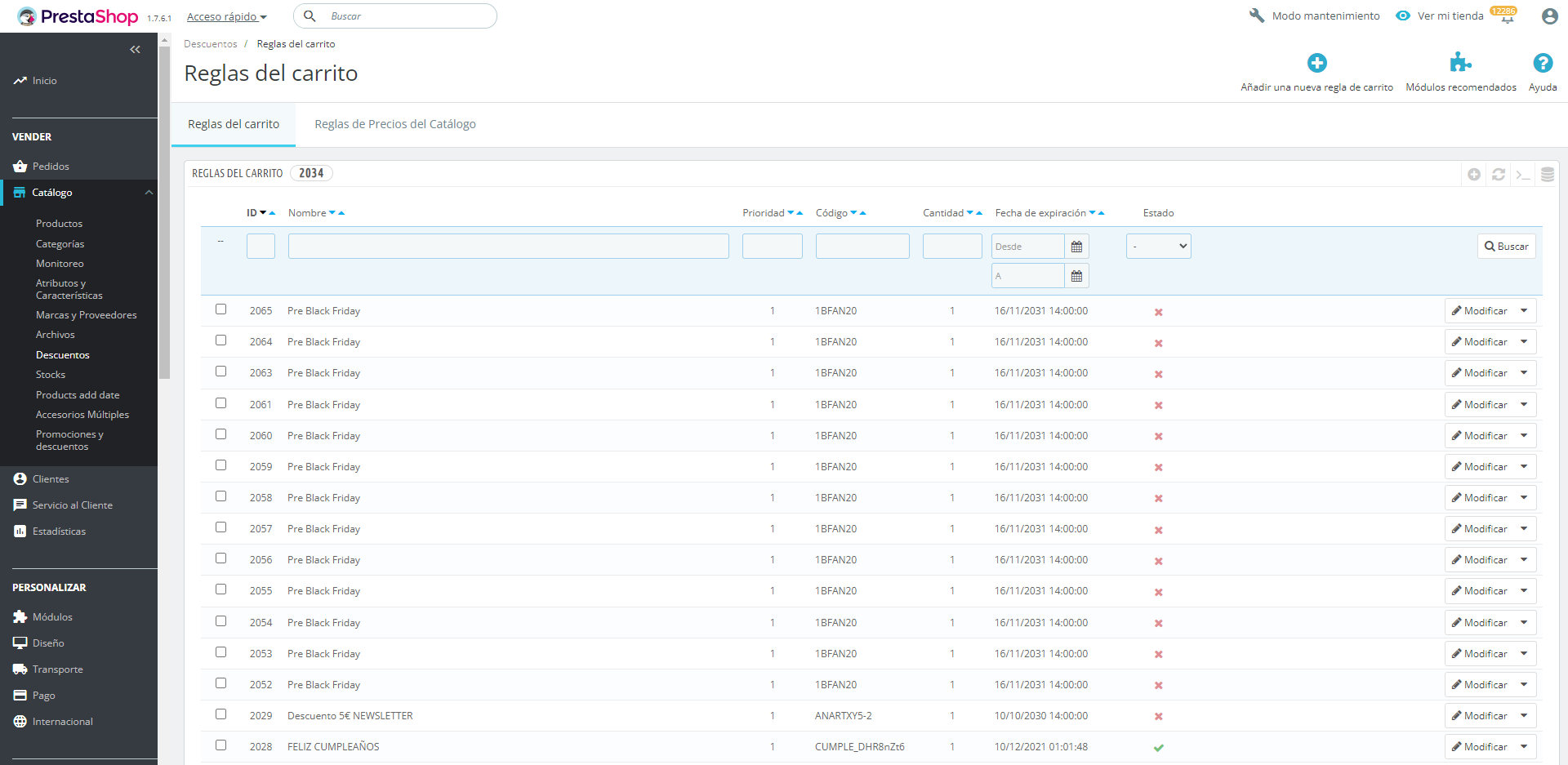This screenshot has width=1568, height=765.
Task: Select the Reglas del carrito tab
Action: 234,124
